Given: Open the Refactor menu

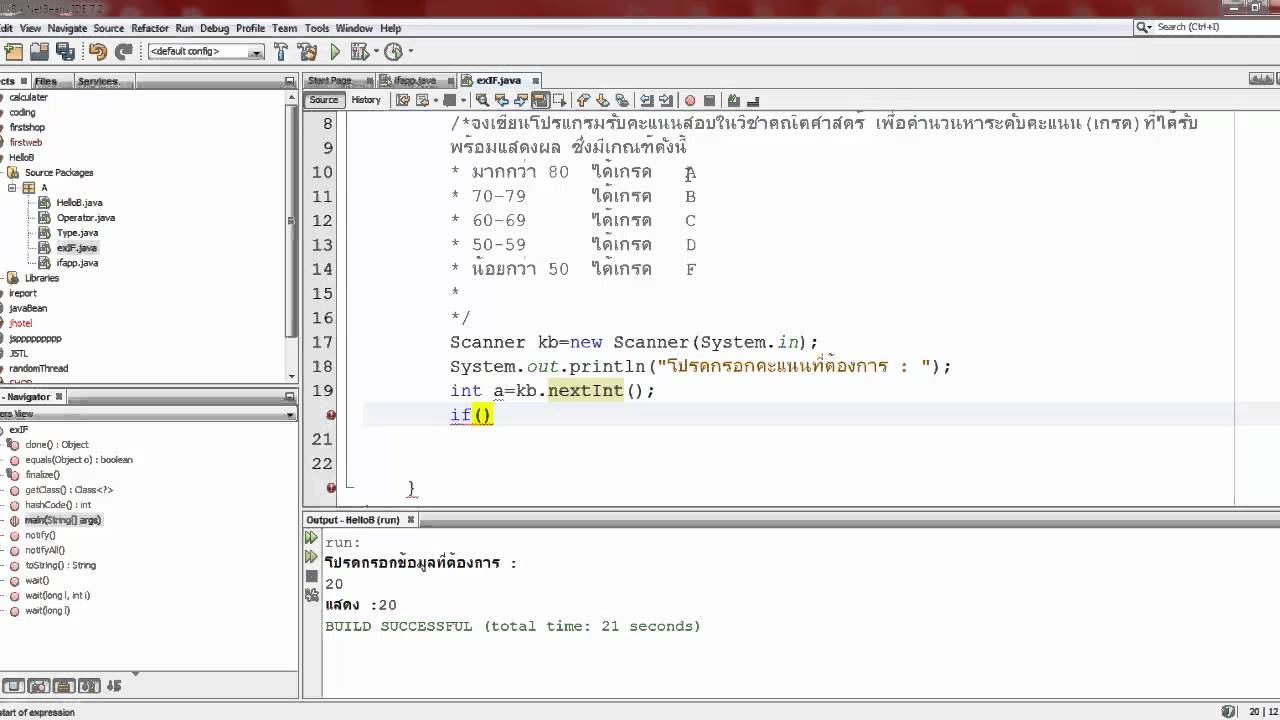Looking at the screenshot, I should click(x=150, y=28).
